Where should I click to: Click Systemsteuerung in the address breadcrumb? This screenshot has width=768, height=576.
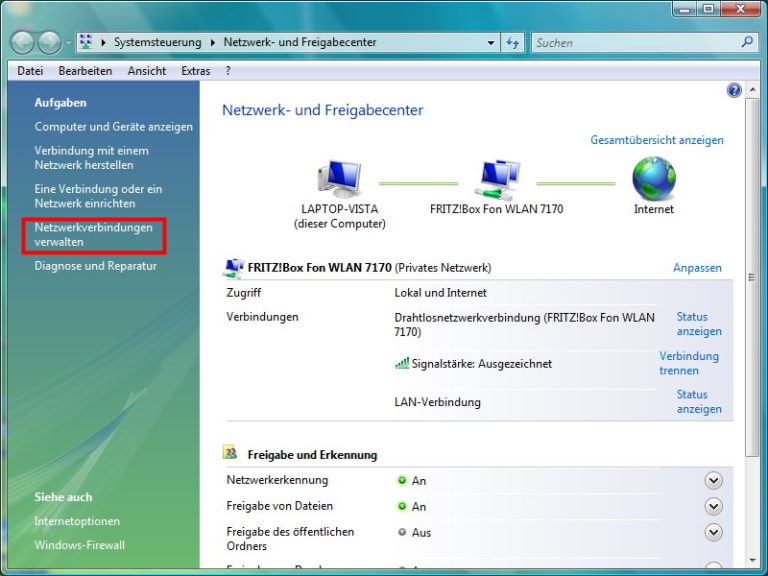(158, 43)
